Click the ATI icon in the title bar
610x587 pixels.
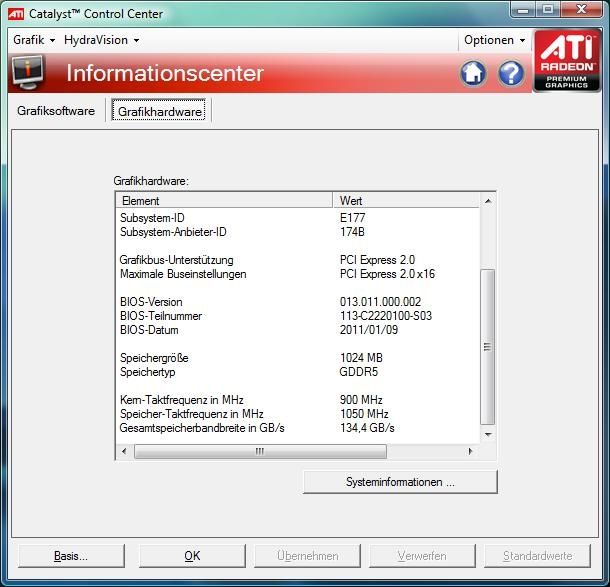coord(16,14)
